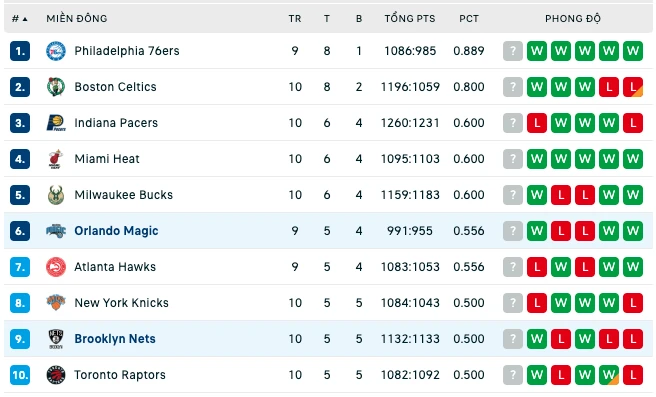Screen dimensions: 656x397
Task: Click the upcoming match '?' badge for Philadelphia 76ers
Action: [x=513, y=51]
